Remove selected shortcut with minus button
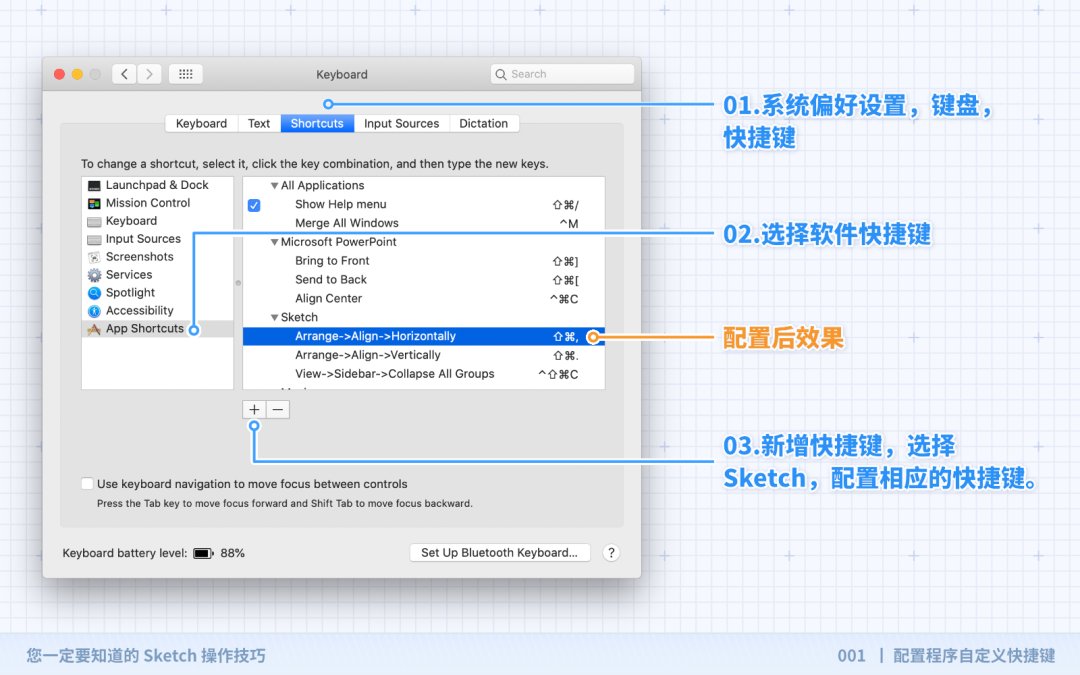This screenshot has width=1080, height=675. (x=278, y=409)
